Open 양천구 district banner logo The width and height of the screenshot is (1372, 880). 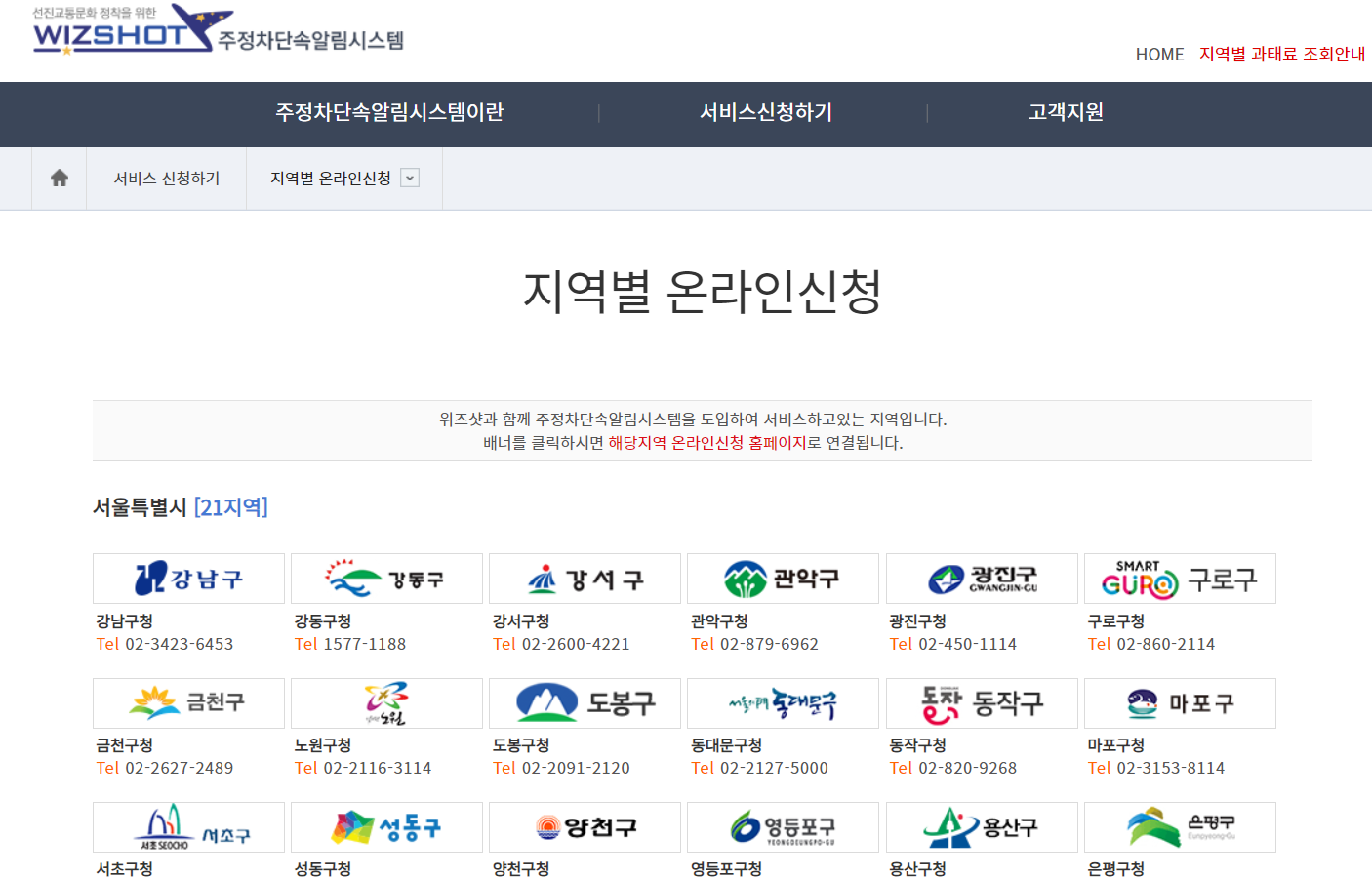(x=585, y=827)
